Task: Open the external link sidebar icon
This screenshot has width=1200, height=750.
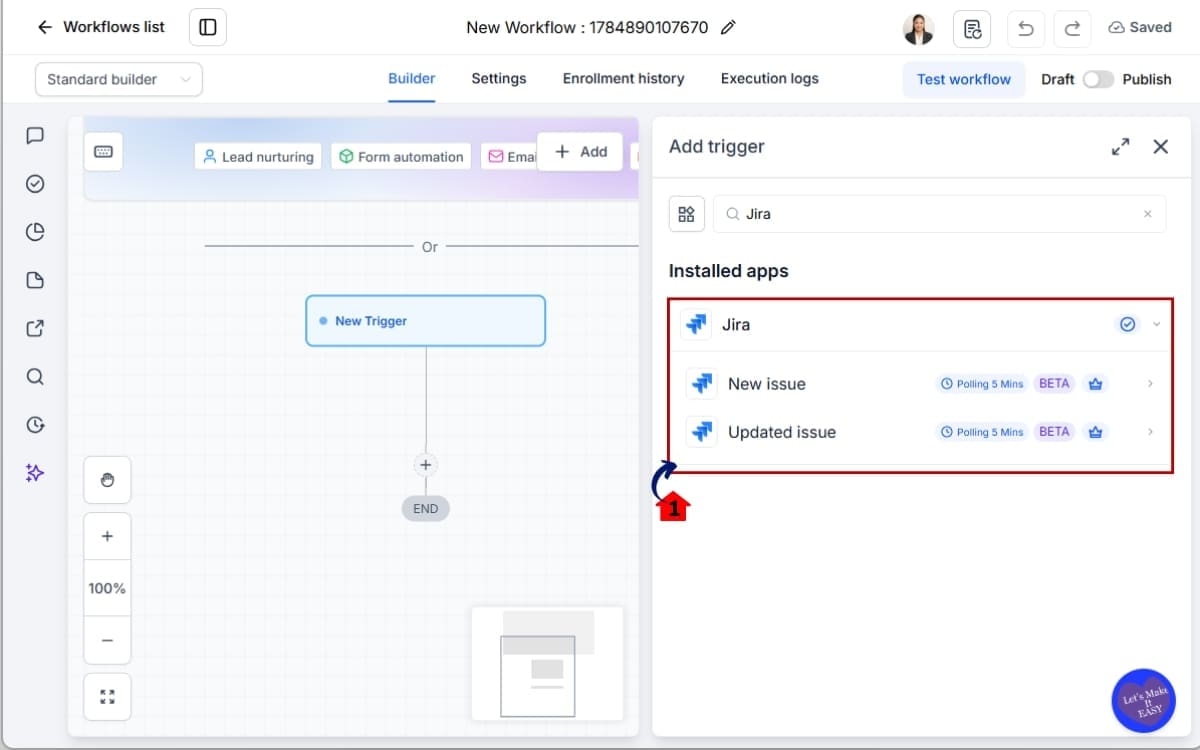Action: point(35,328)
